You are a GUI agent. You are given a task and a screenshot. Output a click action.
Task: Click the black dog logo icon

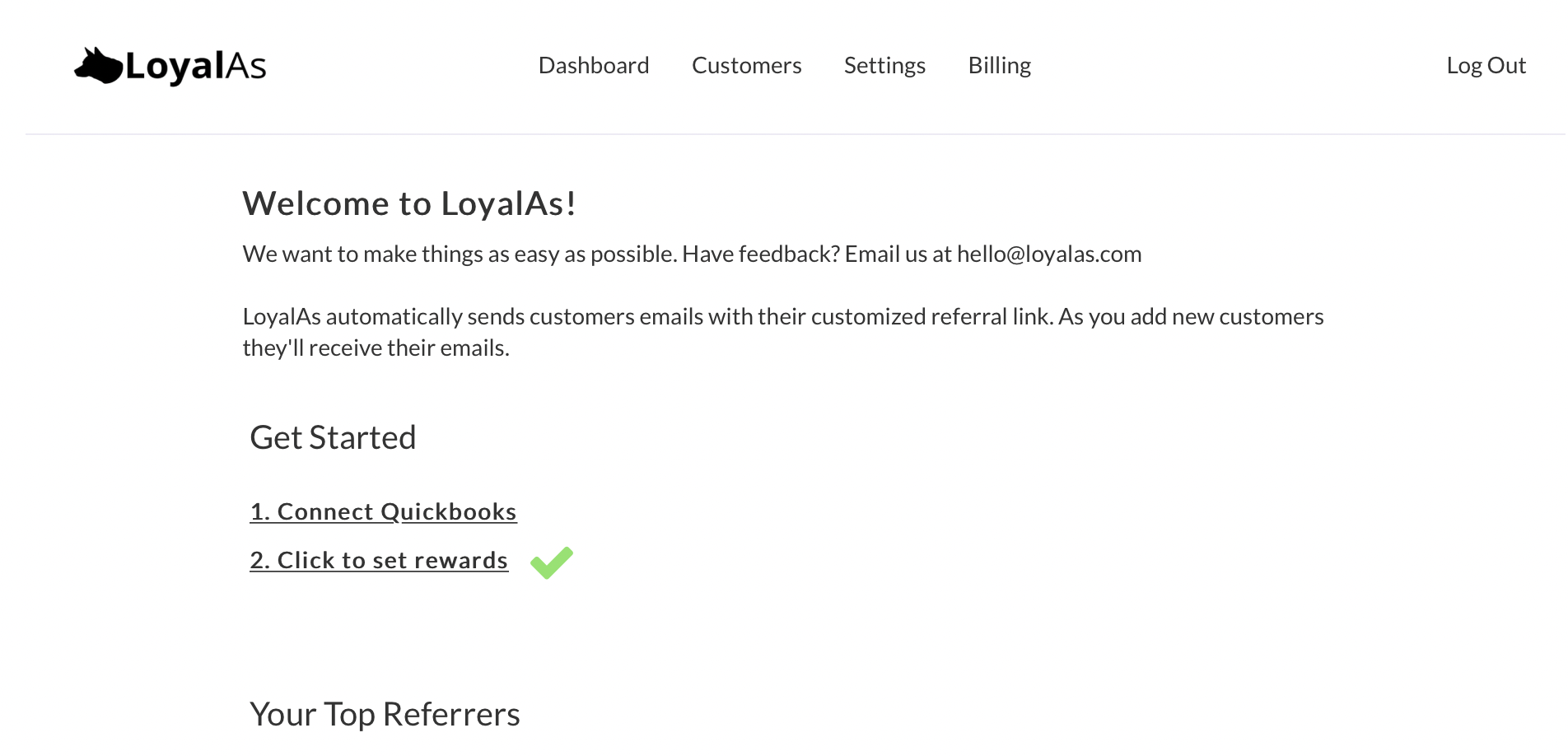tap(98, 66)
